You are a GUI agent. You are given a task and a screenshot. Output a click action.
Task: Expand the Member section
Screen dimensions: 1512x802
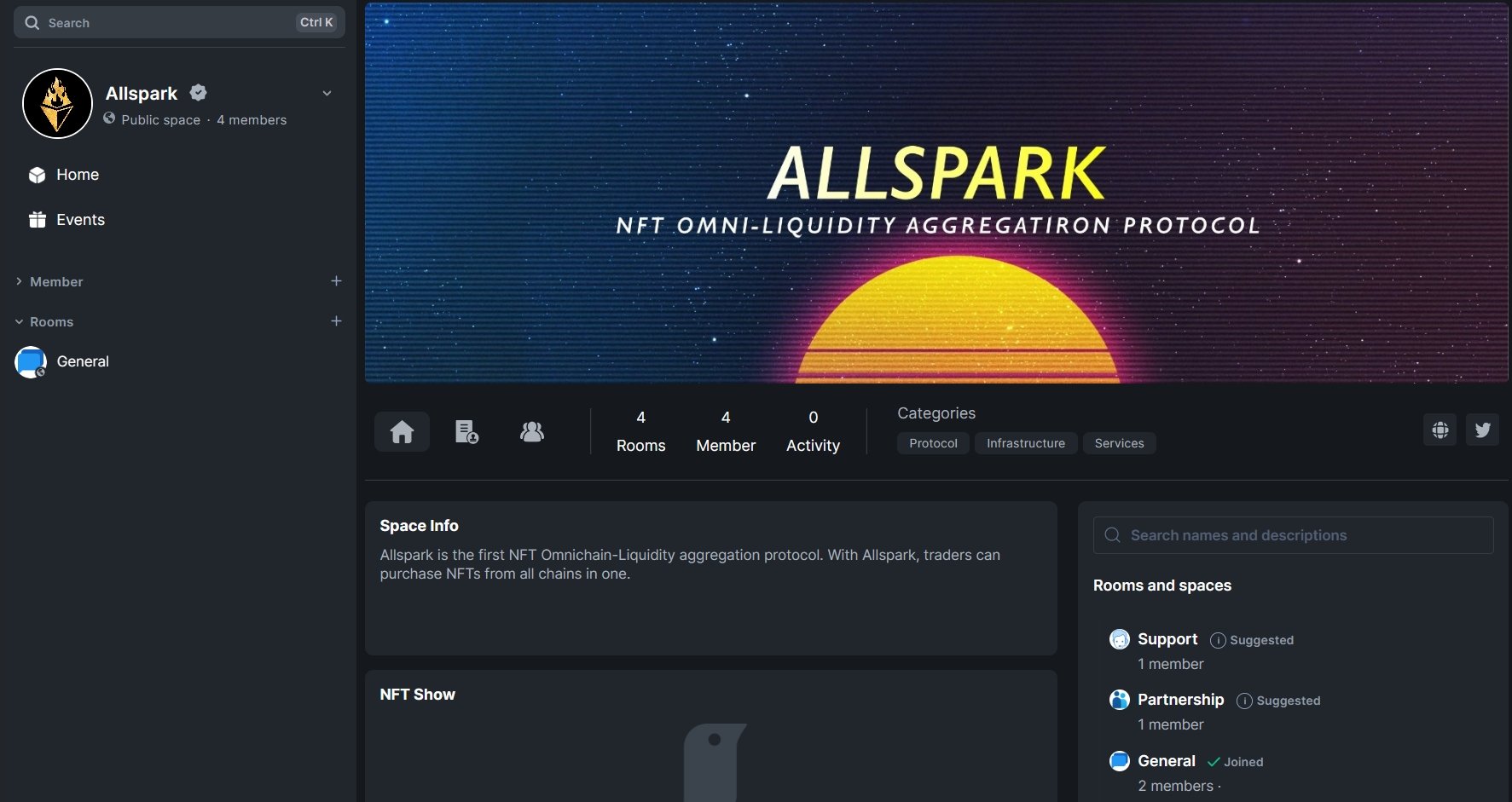[18, 281]
